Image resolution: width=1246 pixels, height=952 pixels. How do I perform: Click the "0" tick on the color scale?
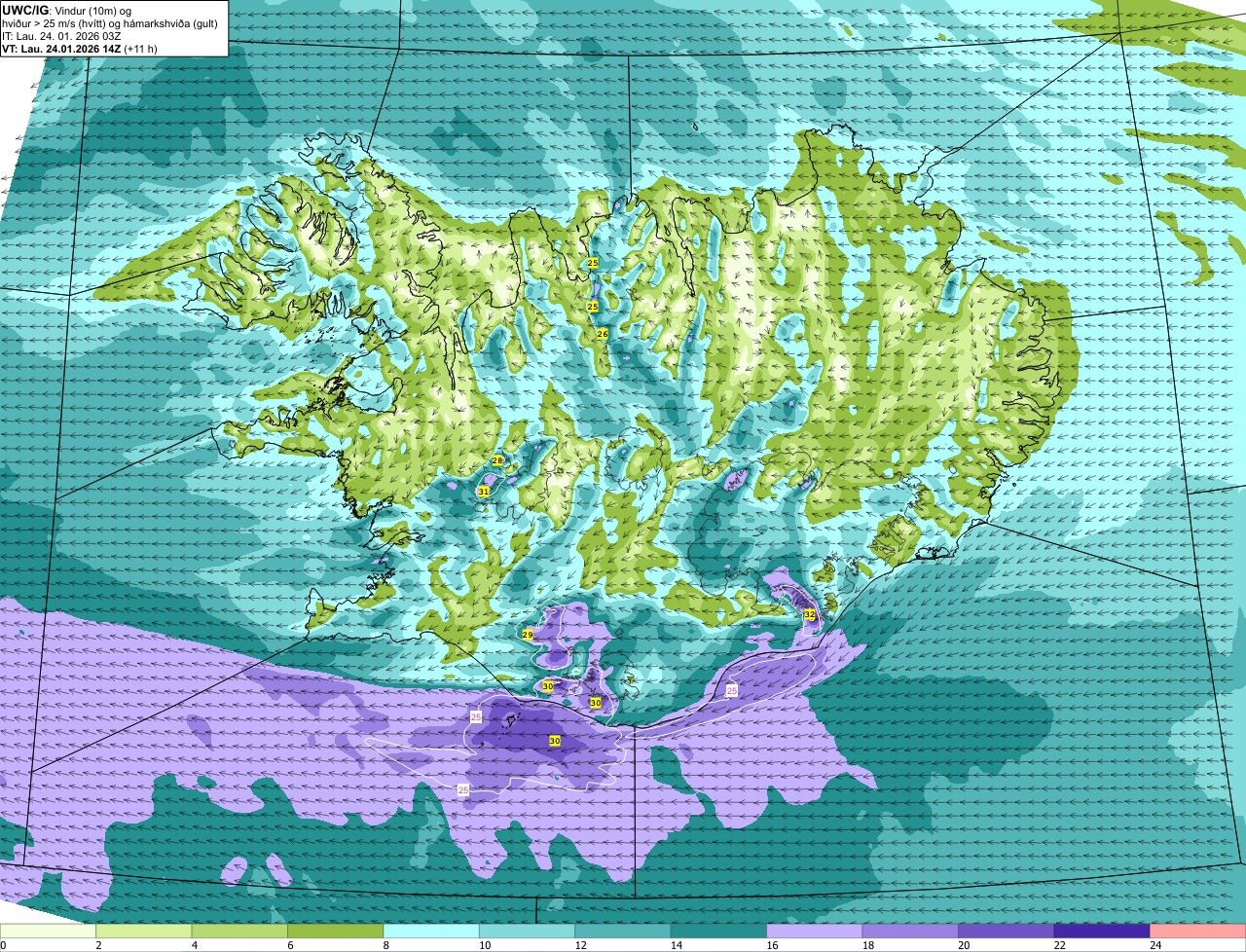tap(4, 944)
